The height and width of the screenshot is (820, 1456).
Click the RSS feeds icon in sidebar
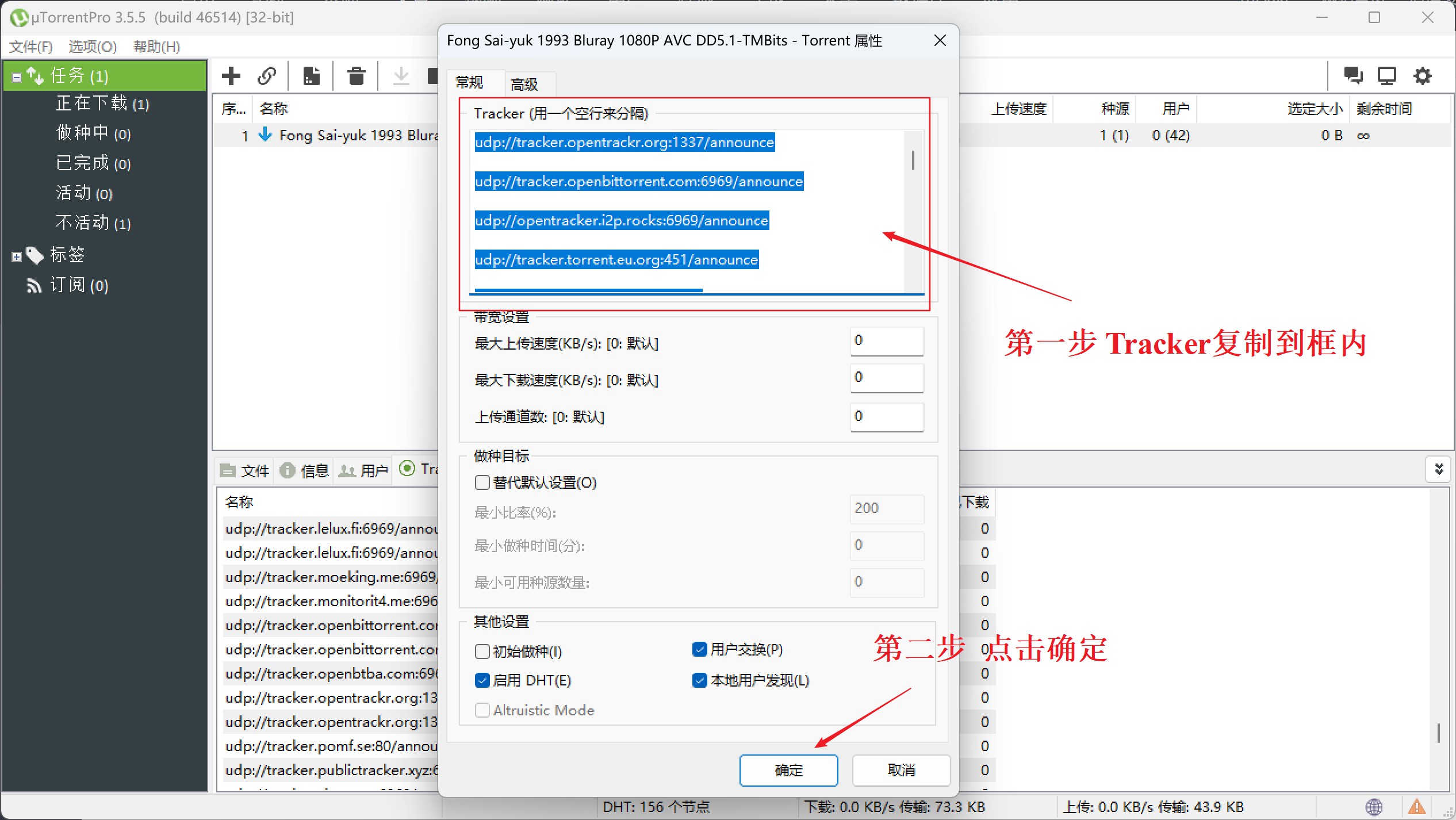(x=35, y=286)
